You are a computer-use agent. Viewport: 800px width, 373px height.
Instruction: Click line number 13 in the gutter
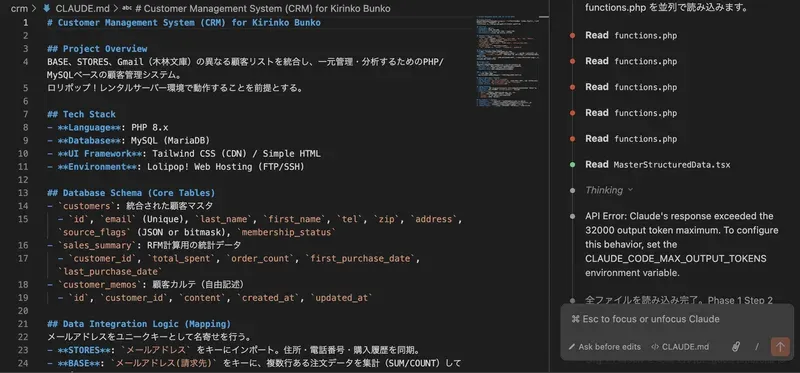[x=23, y=193]
